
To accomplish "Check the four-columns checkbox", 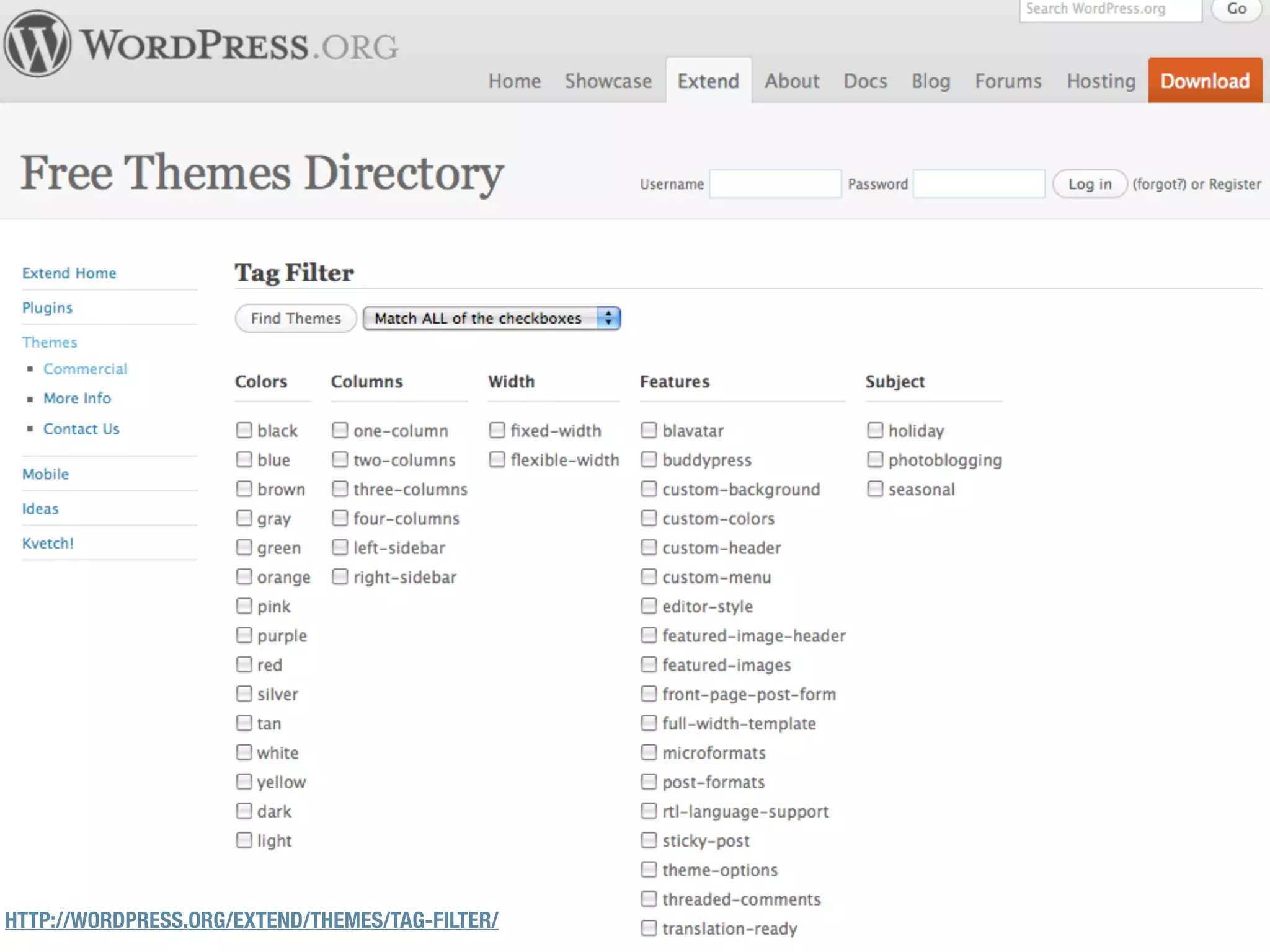I will point(340,518).
